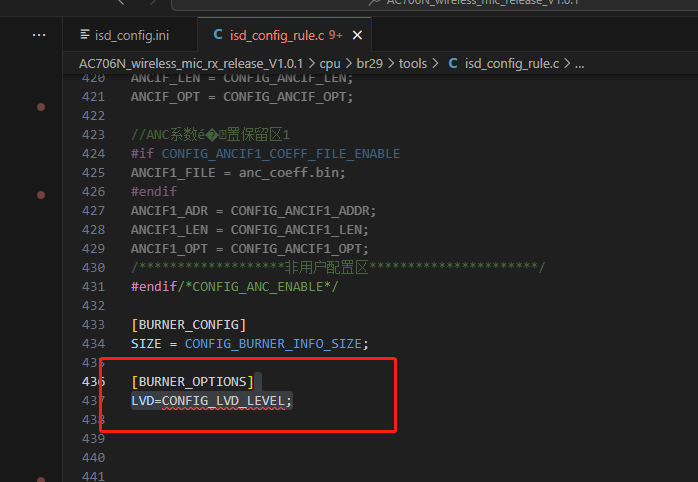698x482 pixels.
Task: Open the cpu breadcrumb folder
Action: pos(330,64)
